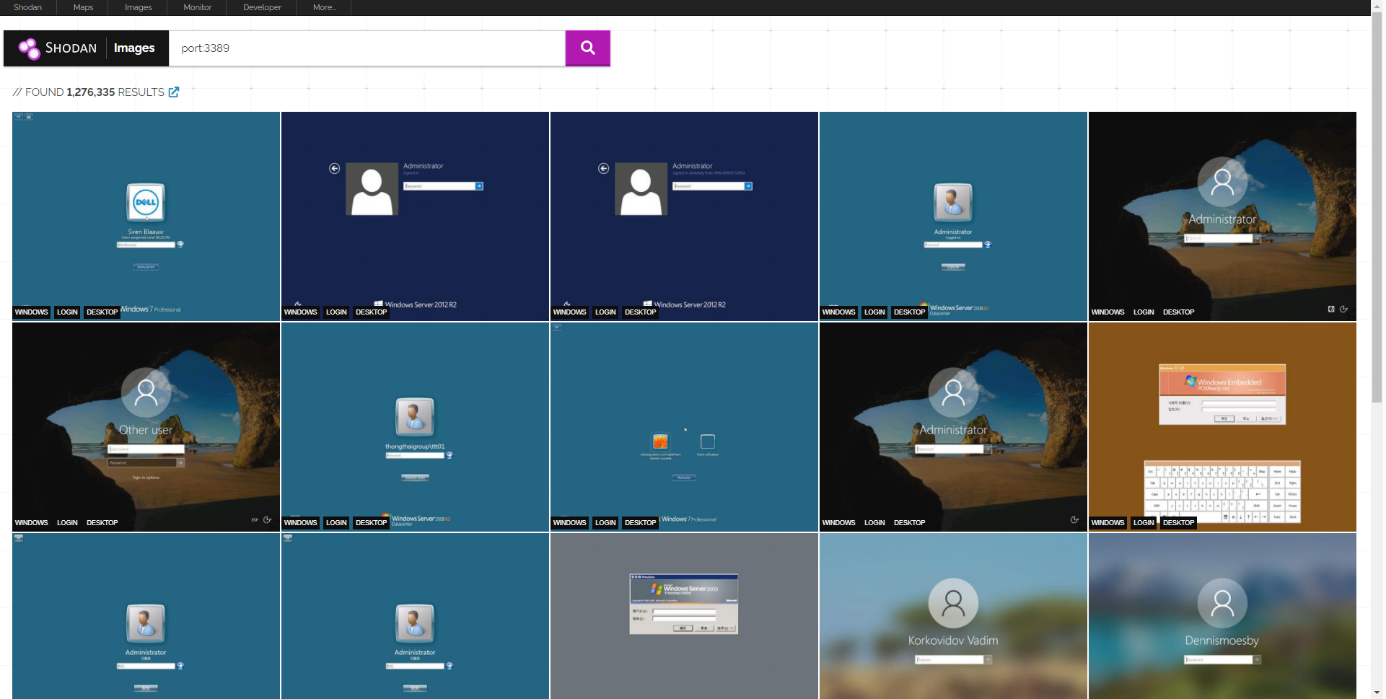Click WINDOWS tag on Windows Embedded thumbnail
This screenshot has width=1386, height=699.
click(1107, 523)
